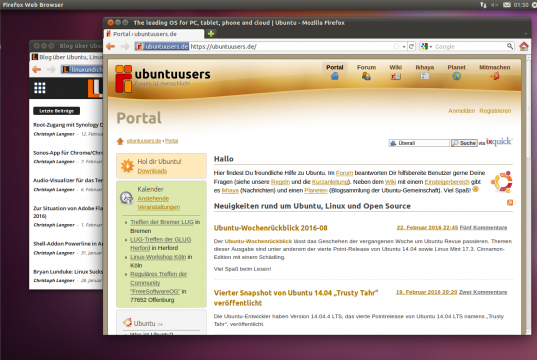This screenshot has width=537, height=360.
Task: Open a new tab with the green plus
Action: point(211,34)
